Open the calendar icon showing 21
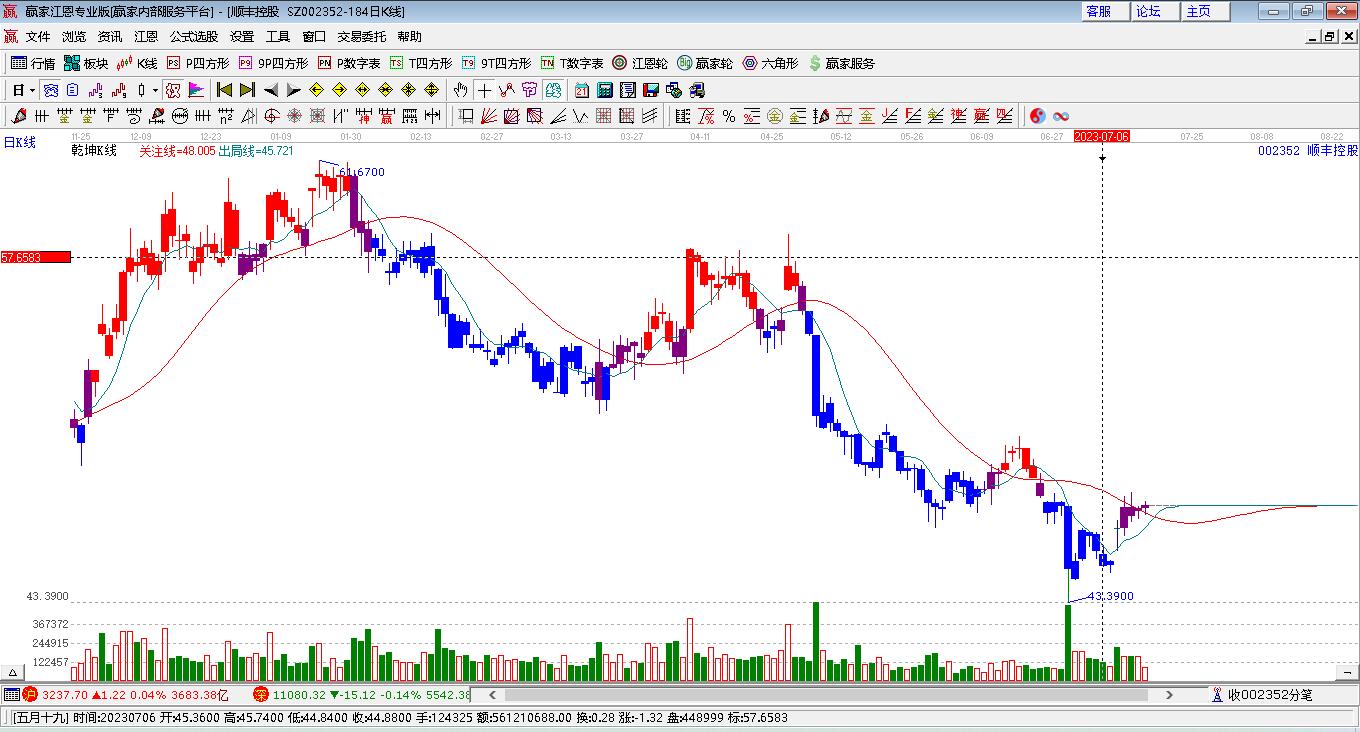Image resolution: width=1360 pixels, height=732 pixels. tap(581, 90)
